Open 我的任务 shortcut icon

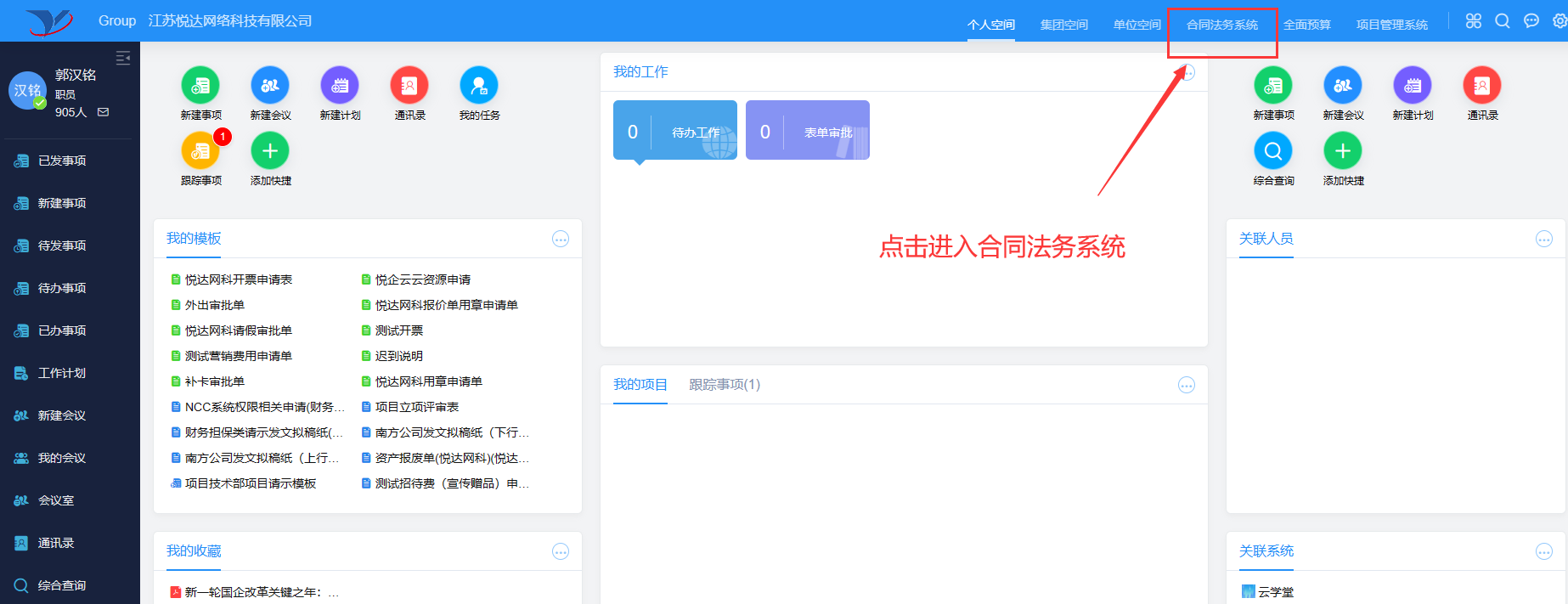coord(479,86)
